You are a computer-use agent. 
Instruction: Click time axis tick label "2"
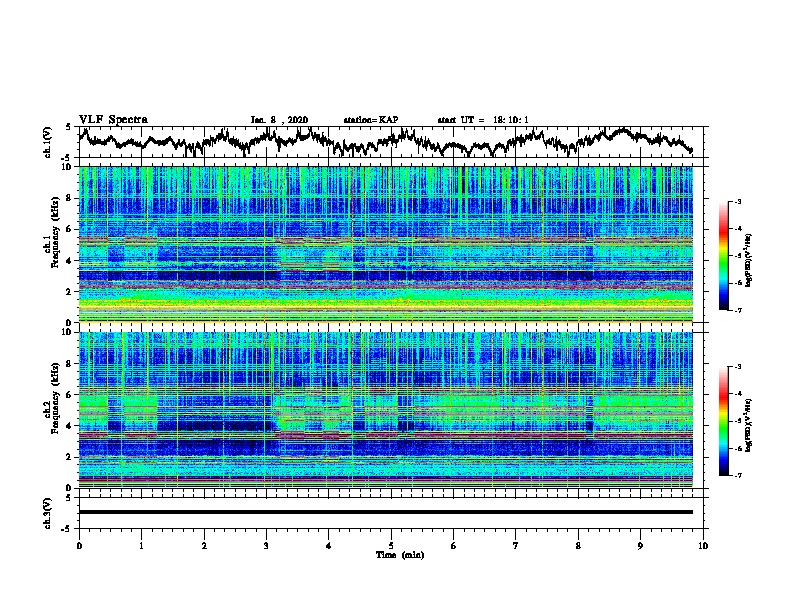[x=204, y=546]
